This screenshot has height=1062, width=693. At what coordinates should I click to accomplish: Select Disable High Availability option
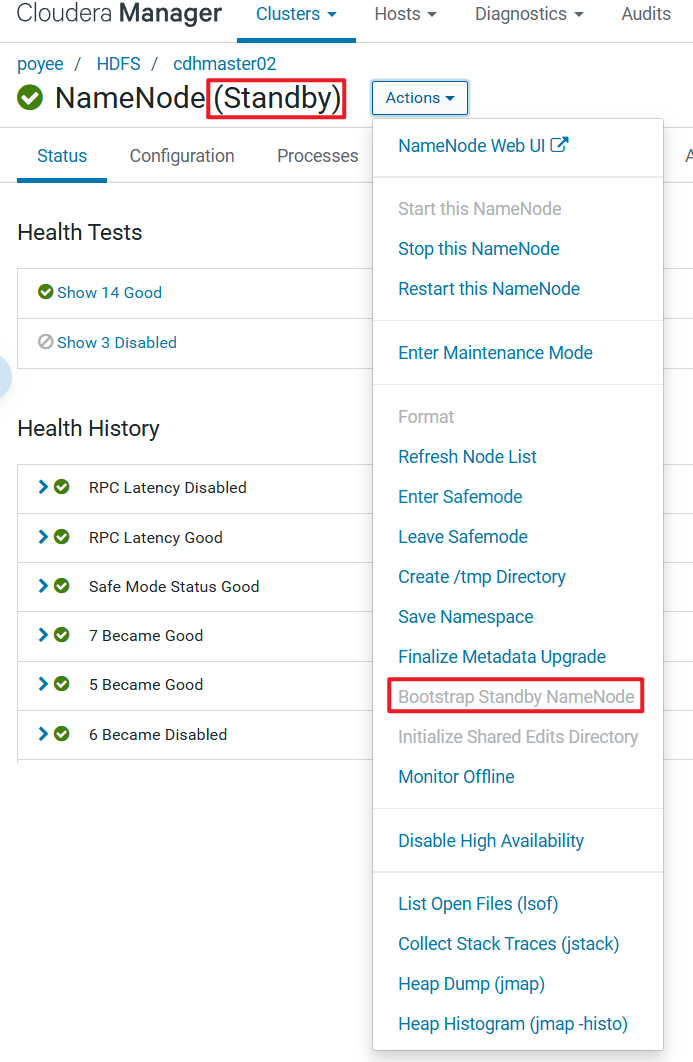click(490, 841)
